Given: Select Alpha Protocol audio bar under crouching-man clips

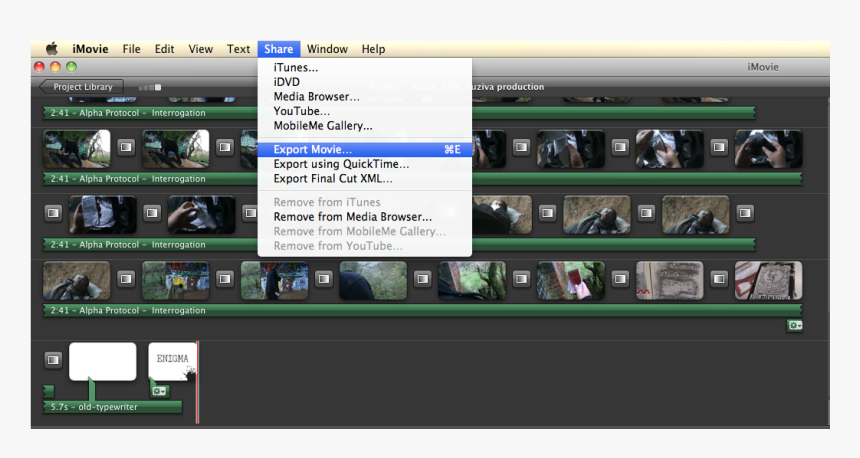Looking at the screenshot, I should click(x=423, y=179).
